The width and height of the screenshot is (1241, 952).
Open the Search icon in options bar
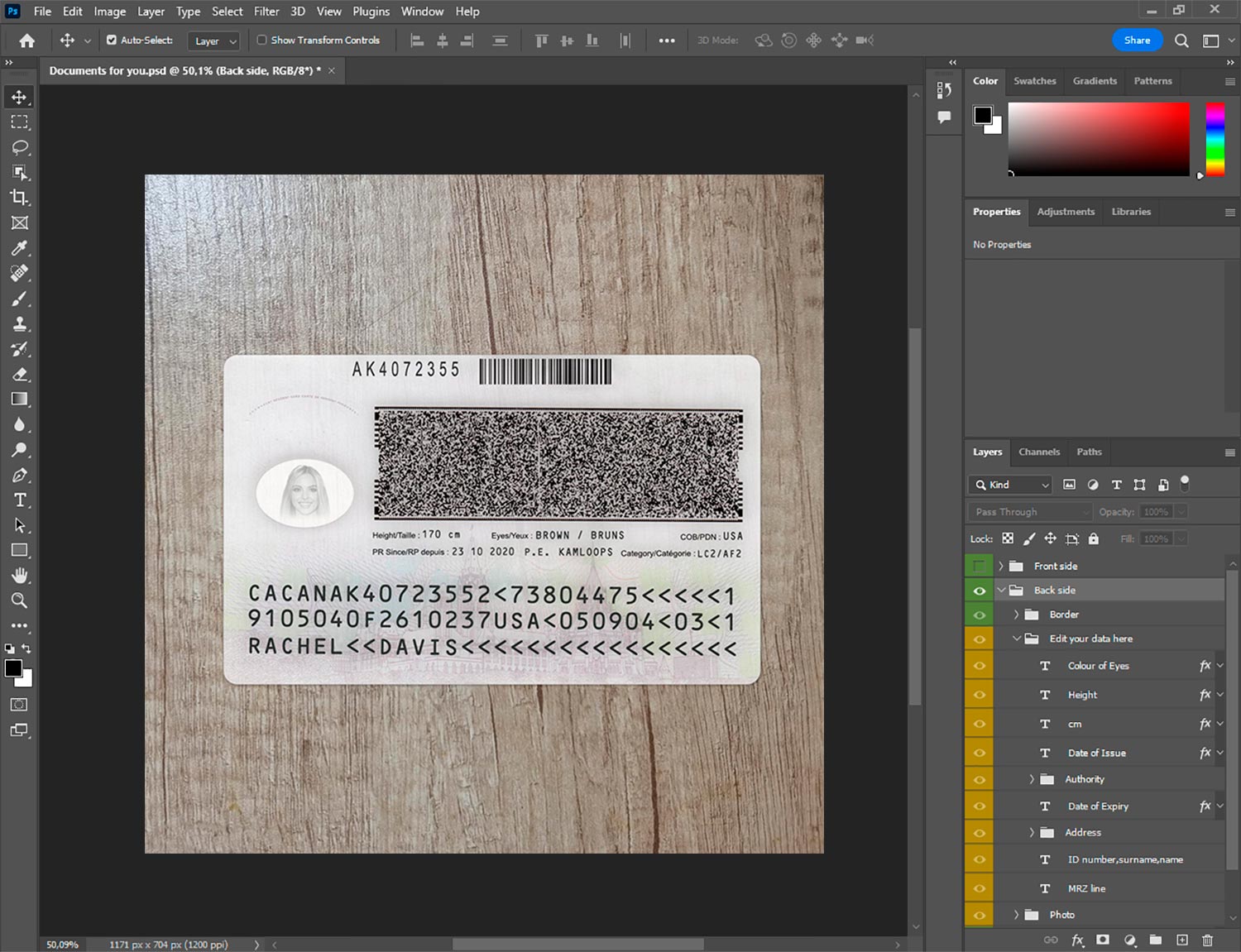1181,41
